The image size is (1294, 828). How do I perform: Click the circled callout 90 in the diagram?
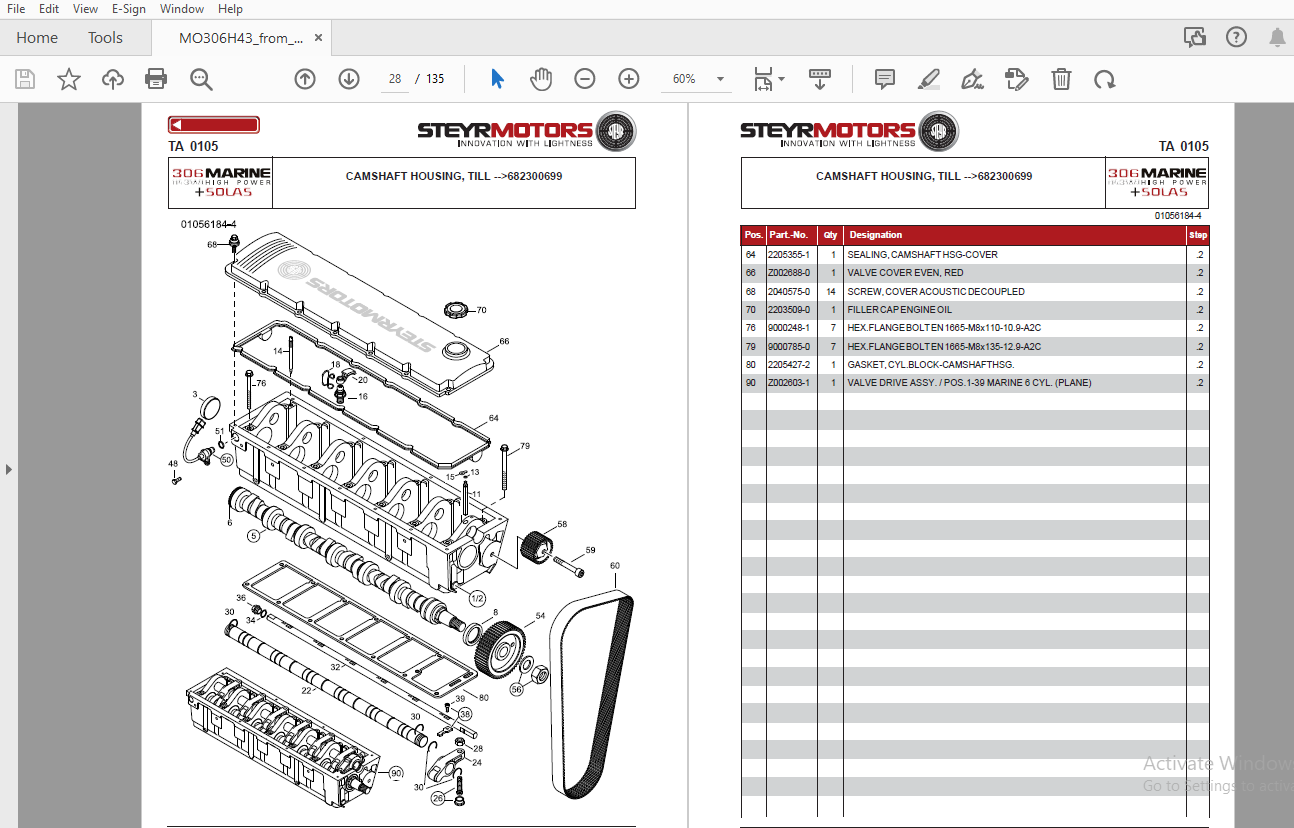click(396, 773)
